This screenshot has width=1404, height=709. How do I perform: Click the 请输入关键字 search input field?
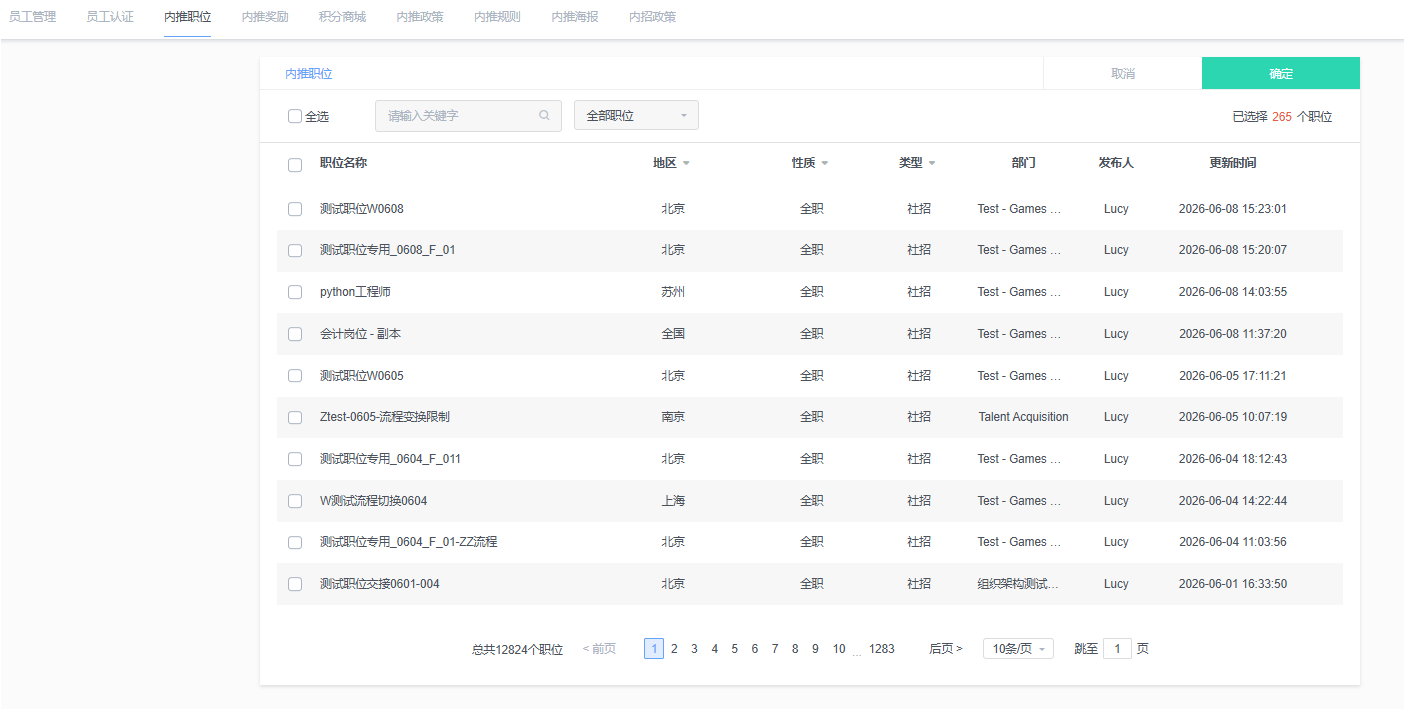tap(468, 115)
